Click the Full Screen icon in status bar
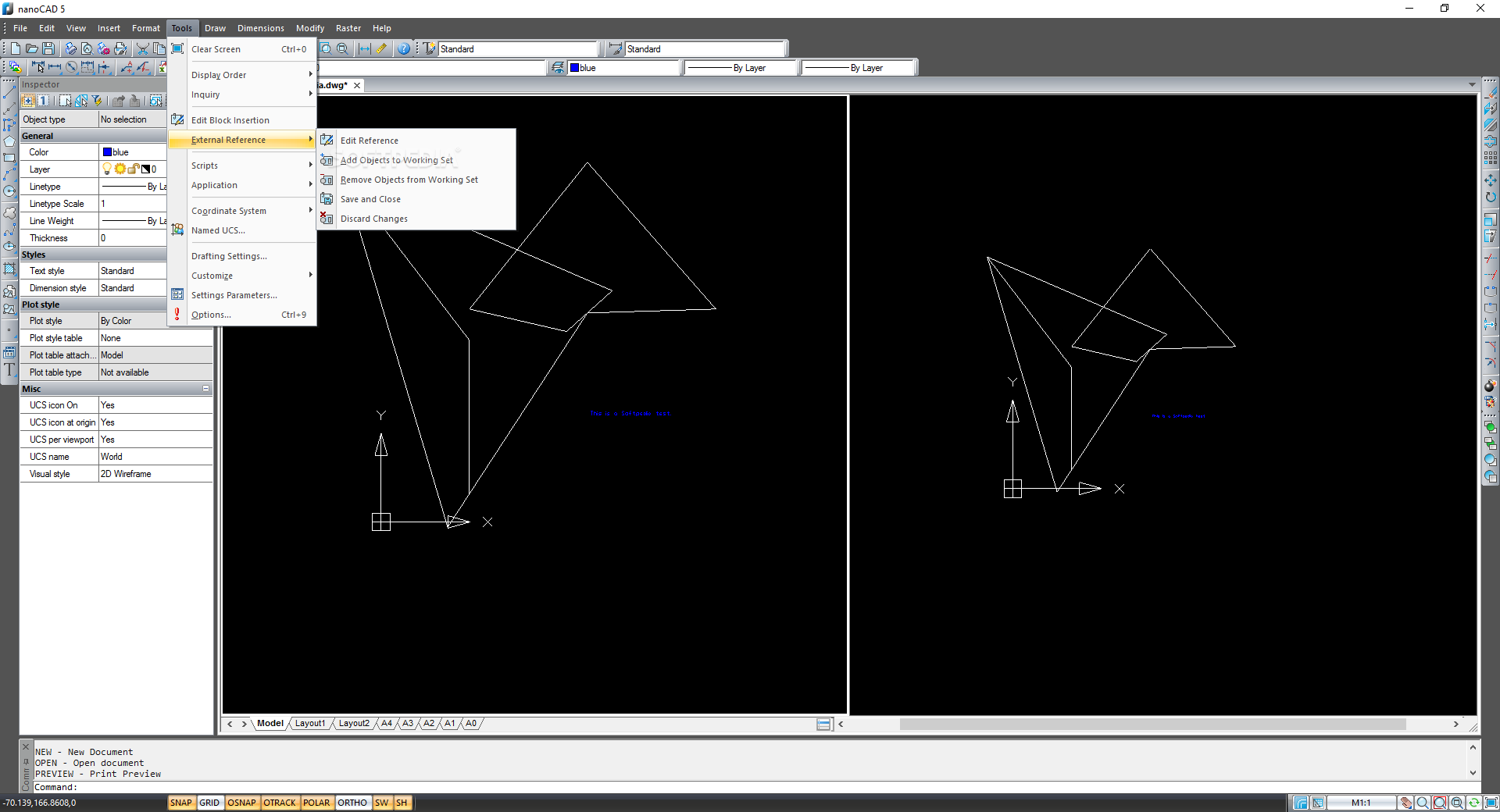 point(1491,803)
